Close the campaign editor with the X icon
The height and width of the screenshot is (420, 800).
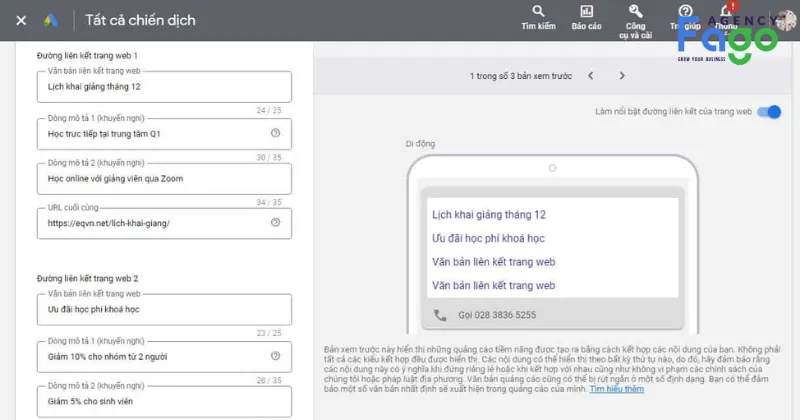click(x=21, y=20)
